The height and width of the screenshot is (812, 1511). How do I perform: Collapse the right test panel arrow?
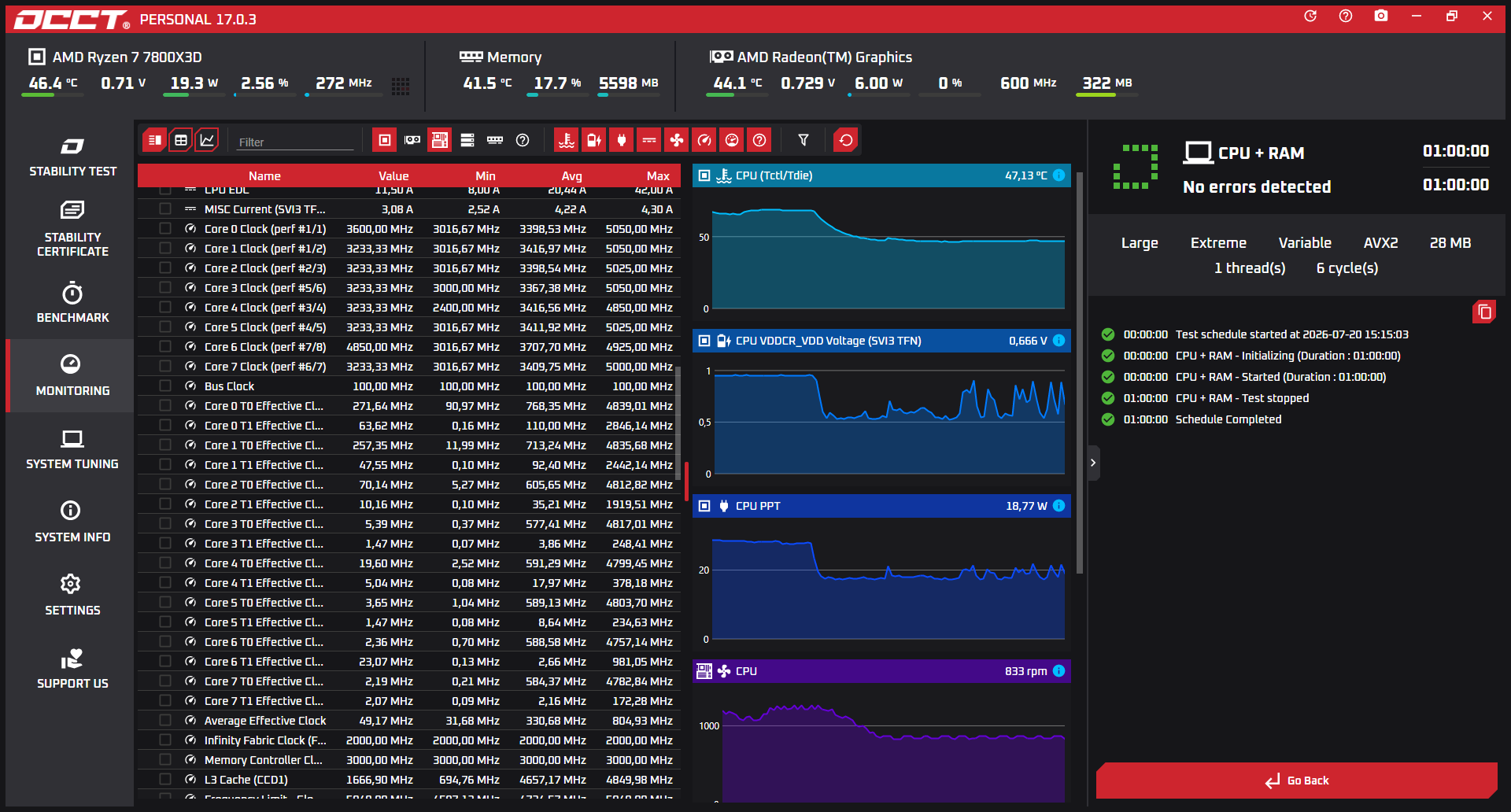click(1093, 463)
